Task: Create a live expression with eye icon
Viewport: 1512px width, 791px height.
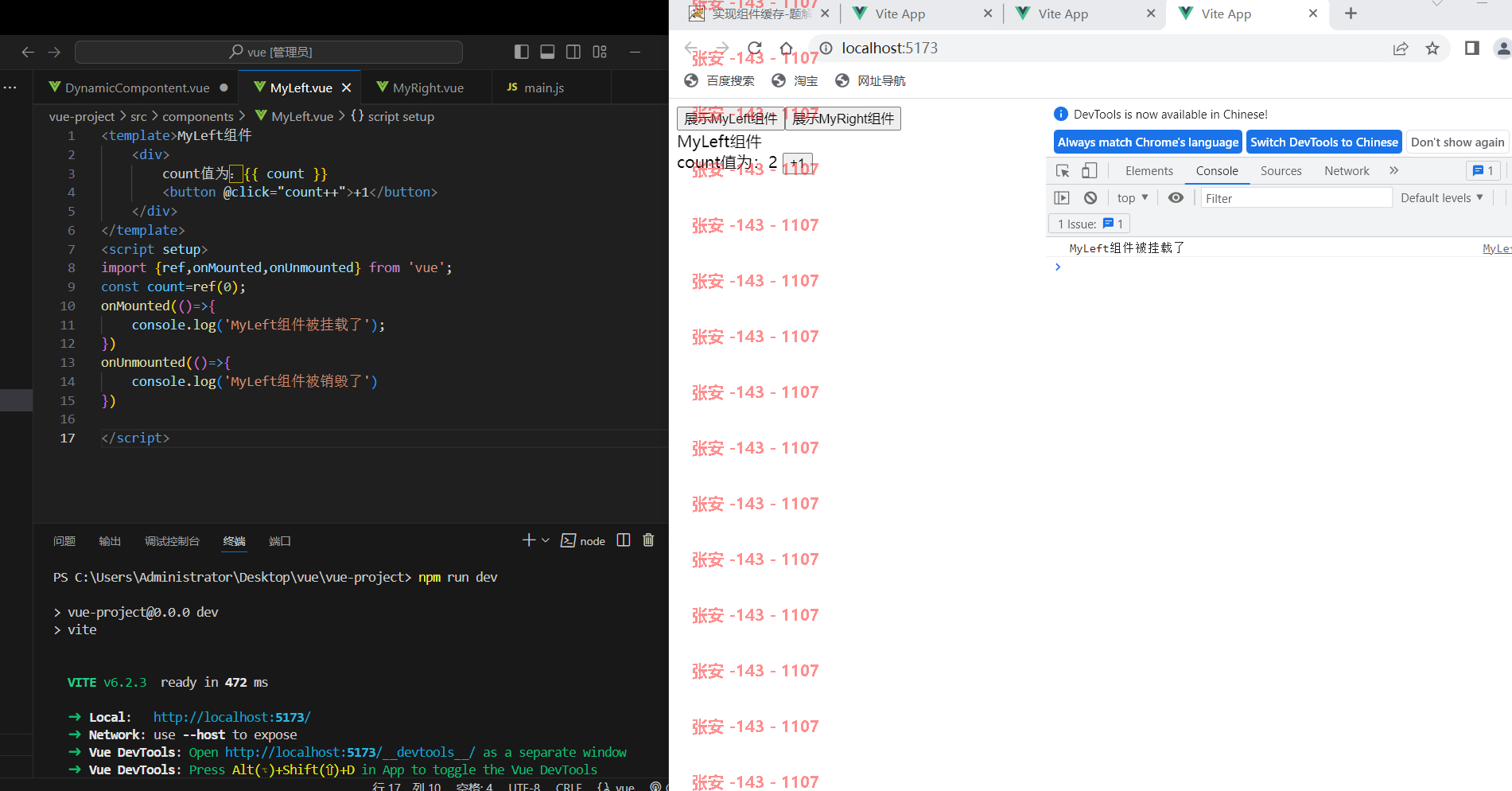Action: tap(1176, 197)
